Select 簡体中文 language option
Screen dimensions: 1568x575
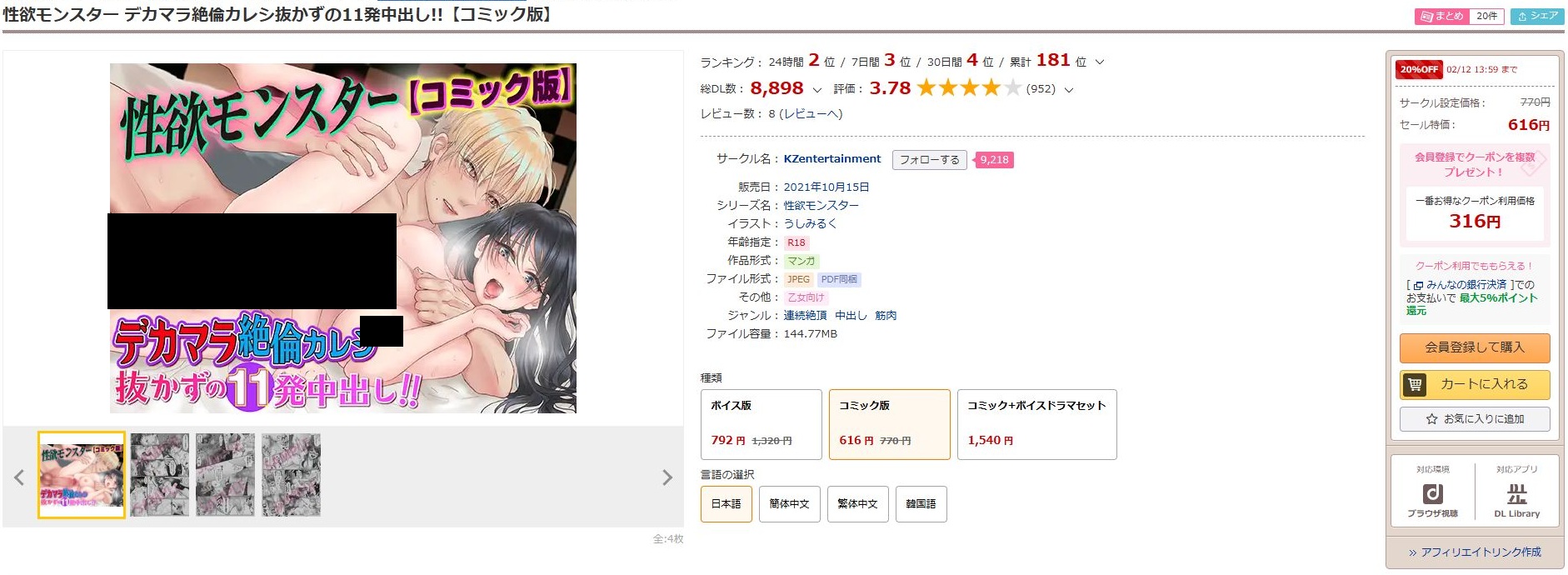point(789,504)
